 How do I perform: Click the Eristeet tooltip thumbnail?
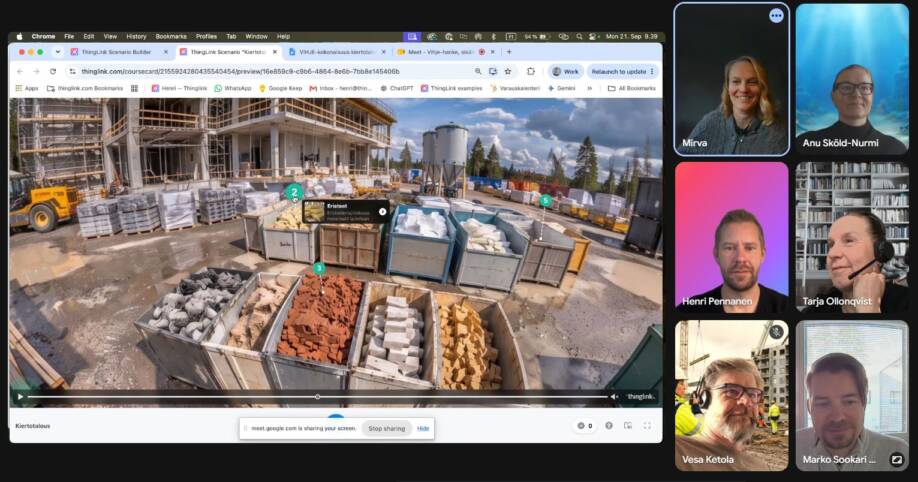(x=314, y=212)
